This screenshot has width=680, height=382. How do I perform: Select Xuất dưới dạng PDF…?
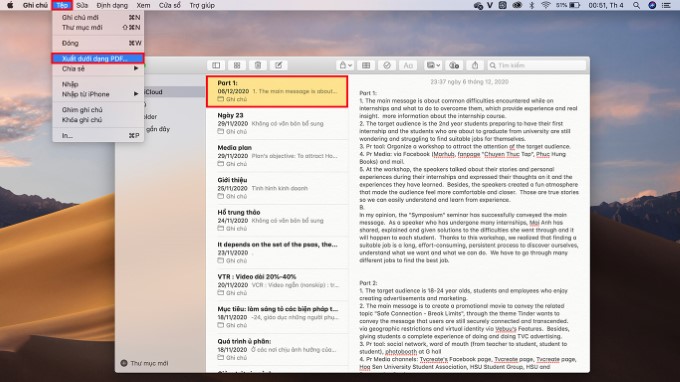point(98,59)
